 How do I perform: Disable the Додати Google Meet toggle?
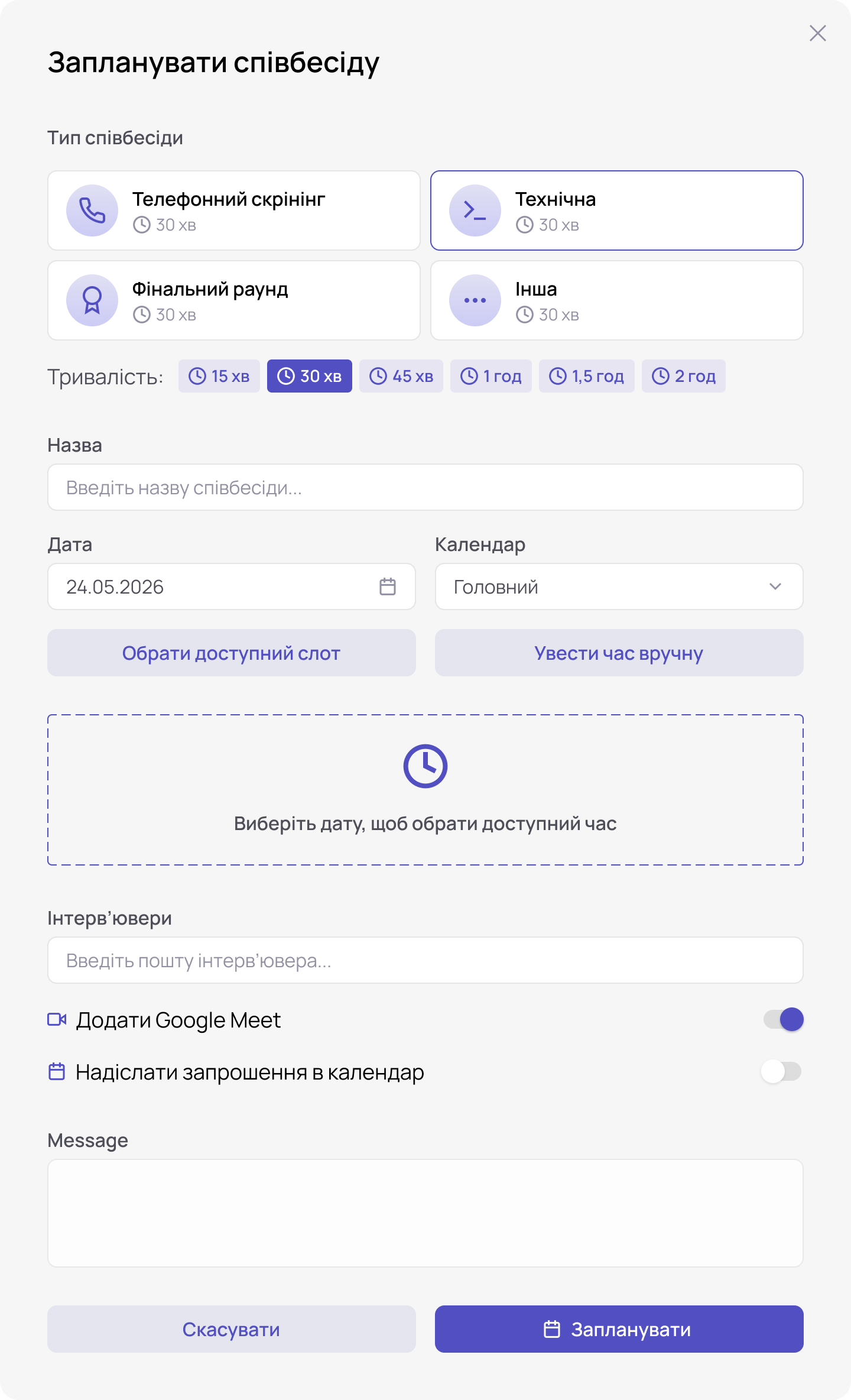(x=783, y=1019)
